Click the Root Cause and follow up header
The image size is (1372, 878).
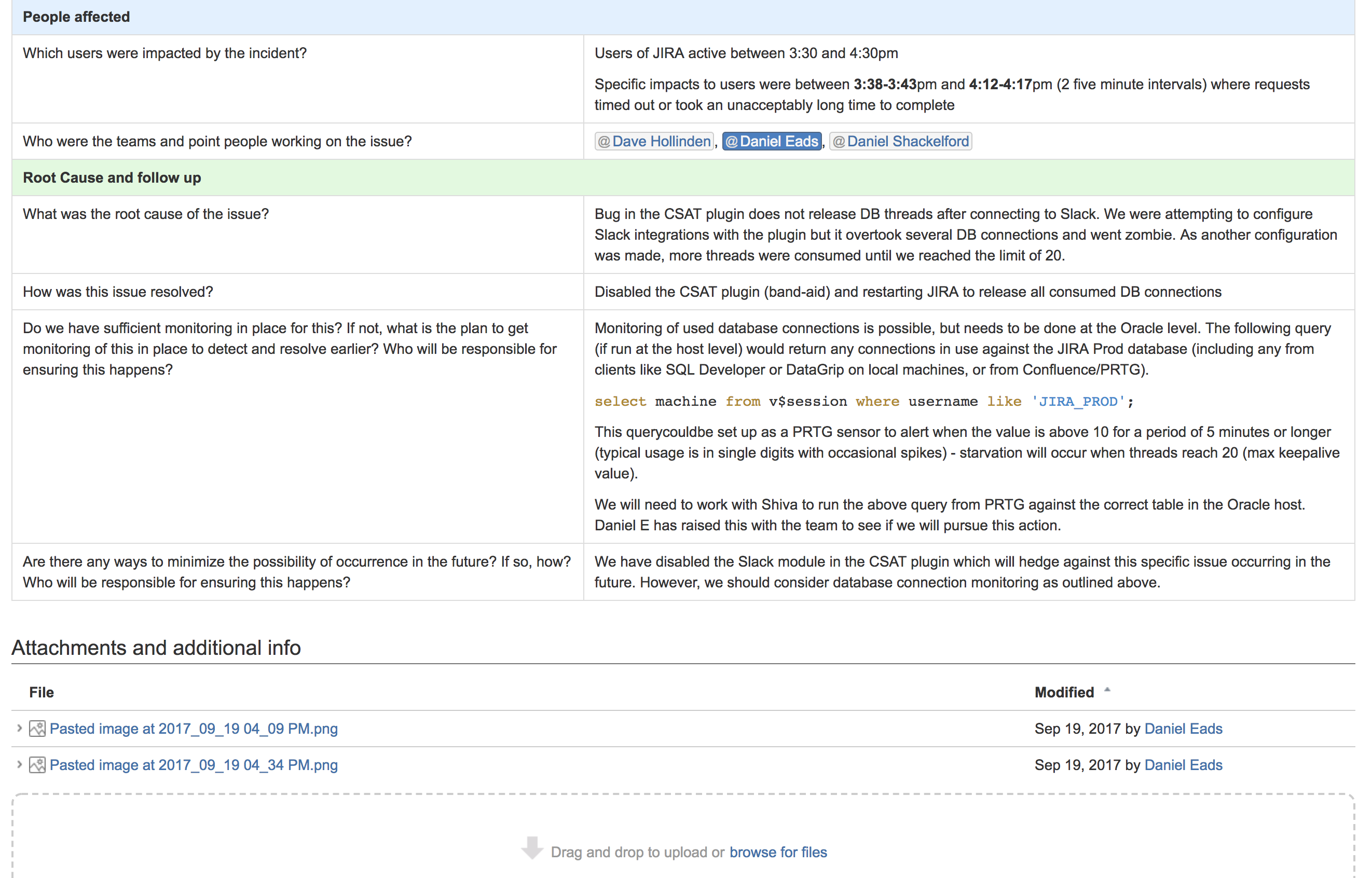tap(112, 178)
